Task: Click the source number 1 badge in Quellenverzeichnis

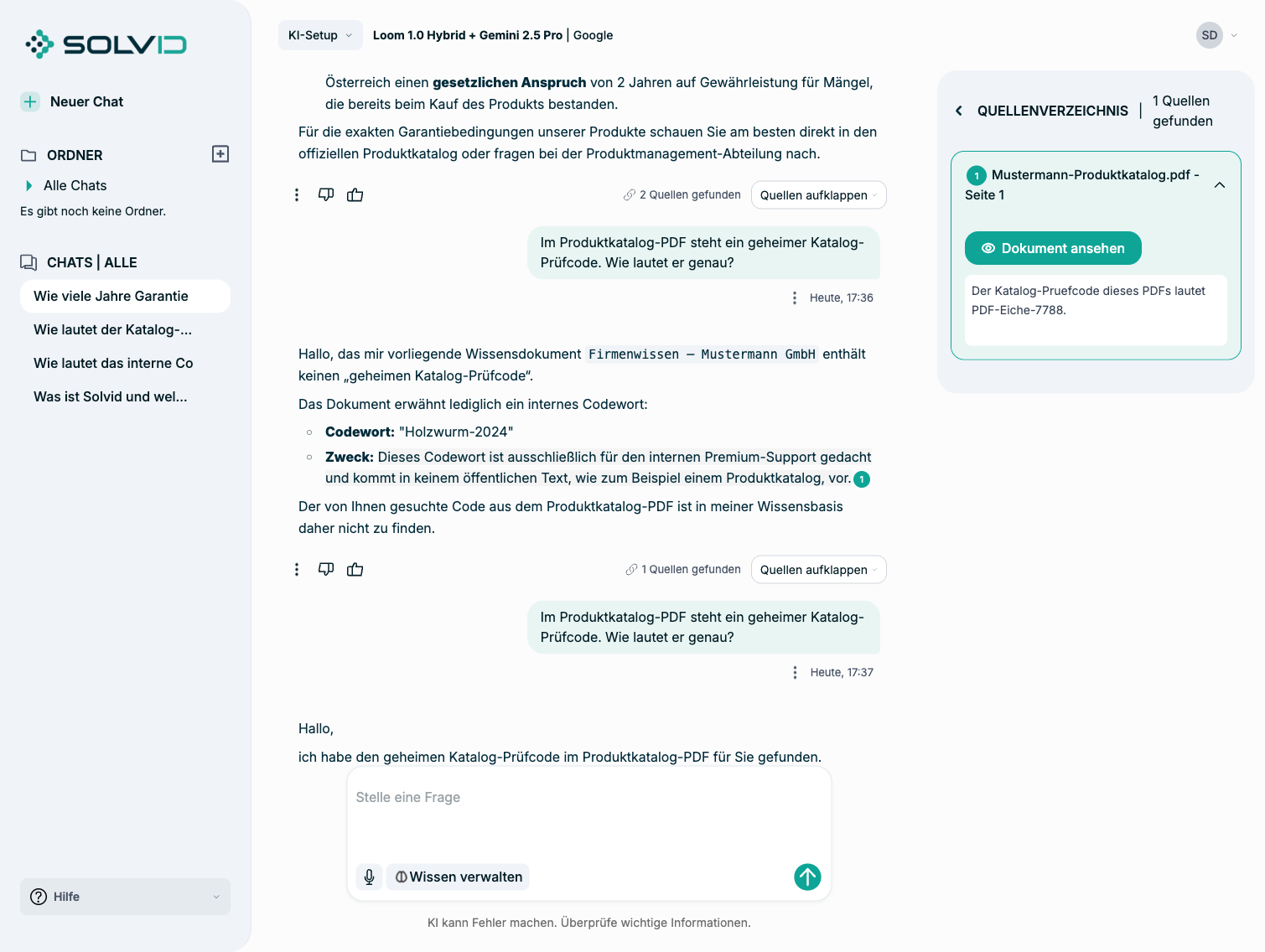Action: tap(976, 175)
